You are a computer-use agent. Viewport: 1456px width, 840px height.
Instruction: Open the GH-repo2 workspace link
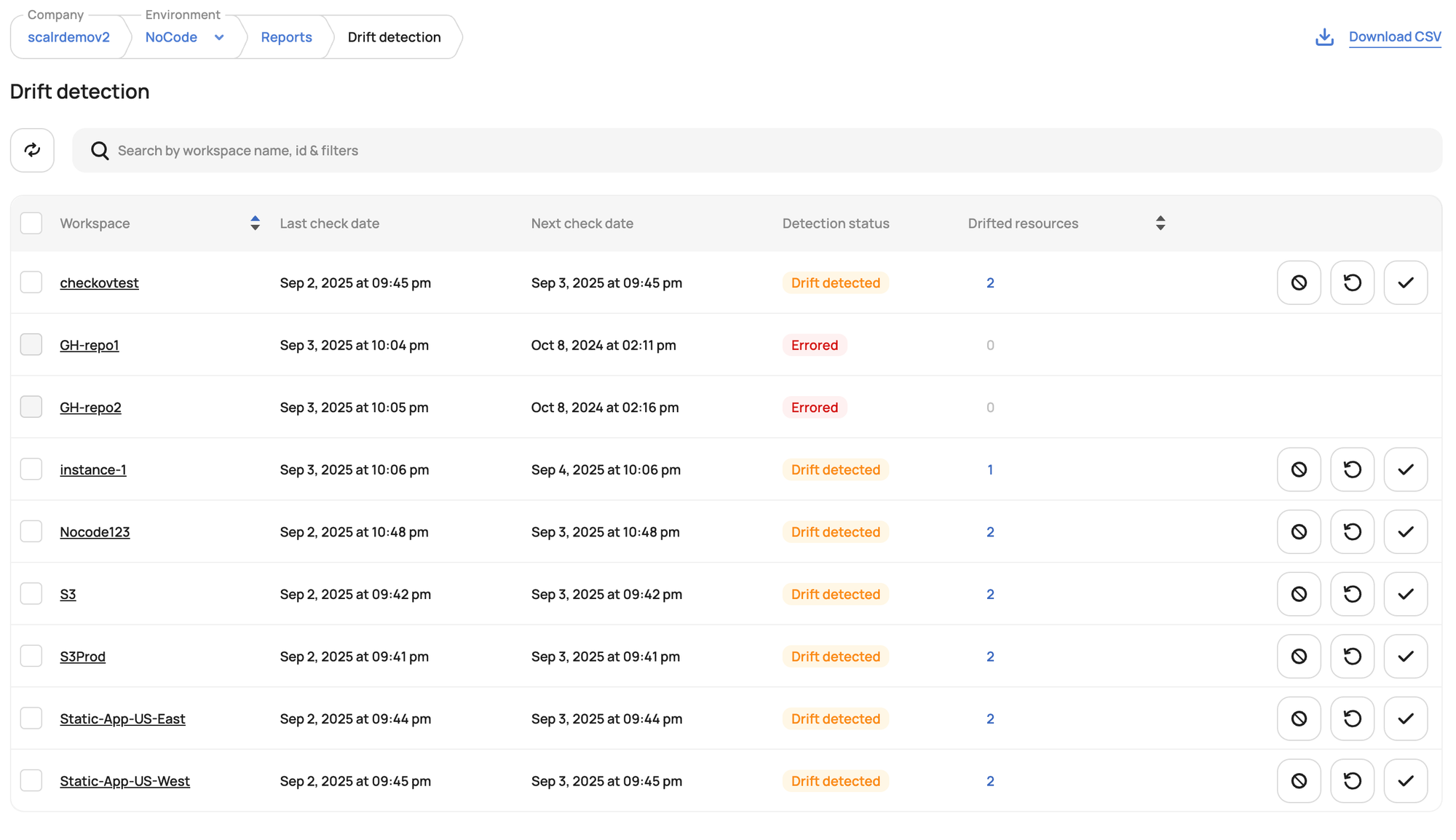click(90, 407)
